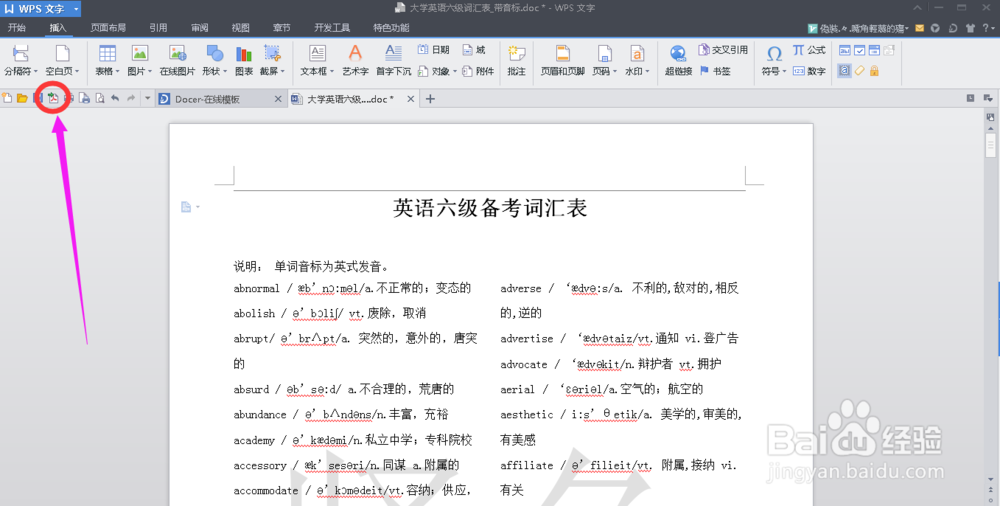Create a new document from quick toolbar
Viewport: 1000px width, 506px height.
click(7, 98)
